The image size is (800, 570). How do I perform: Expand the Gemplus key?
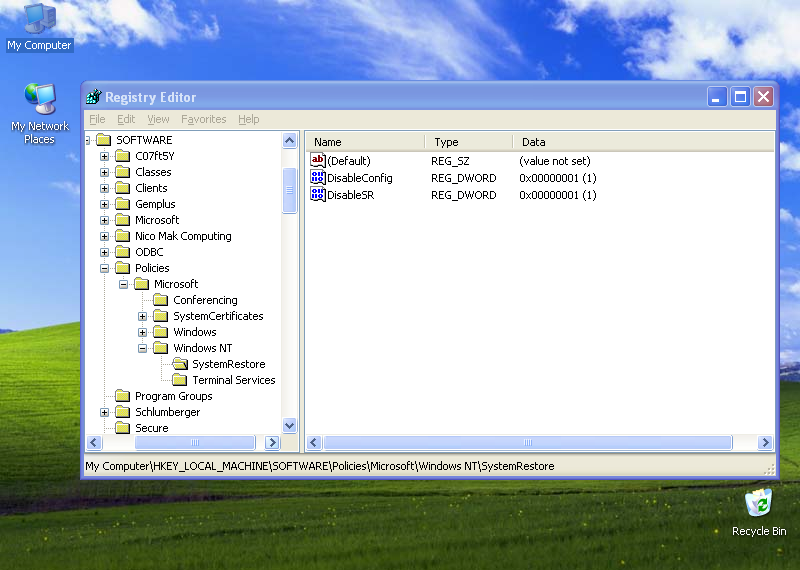pyautogui.click(x=105, y=204)
